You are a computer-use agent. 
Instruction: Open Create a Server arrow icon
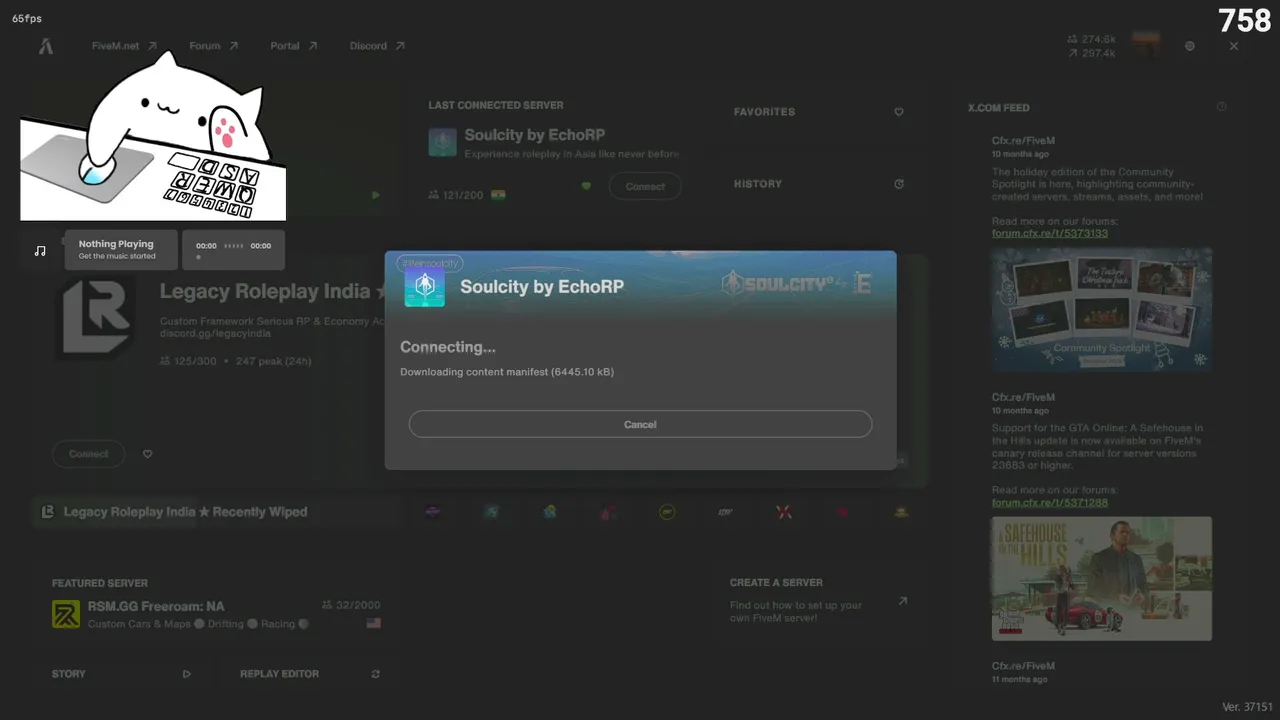pos(902,601)
